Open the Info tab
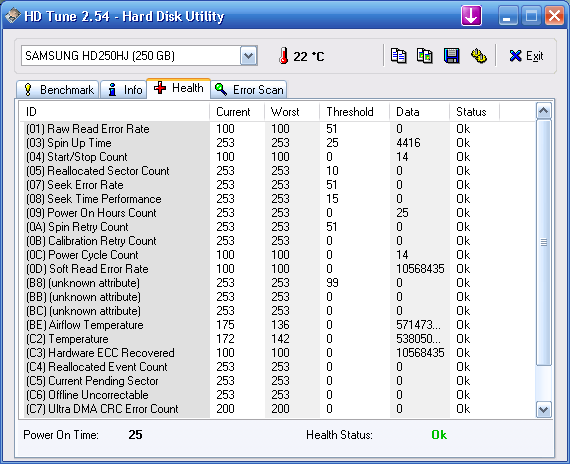 click(x=124, y=89)
